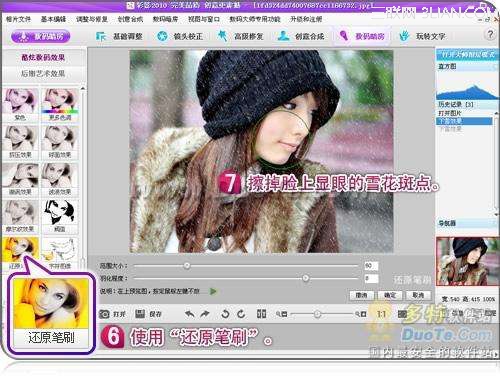
Task: Open the first menu bar item 相片文件
Action: pos(18,19)
